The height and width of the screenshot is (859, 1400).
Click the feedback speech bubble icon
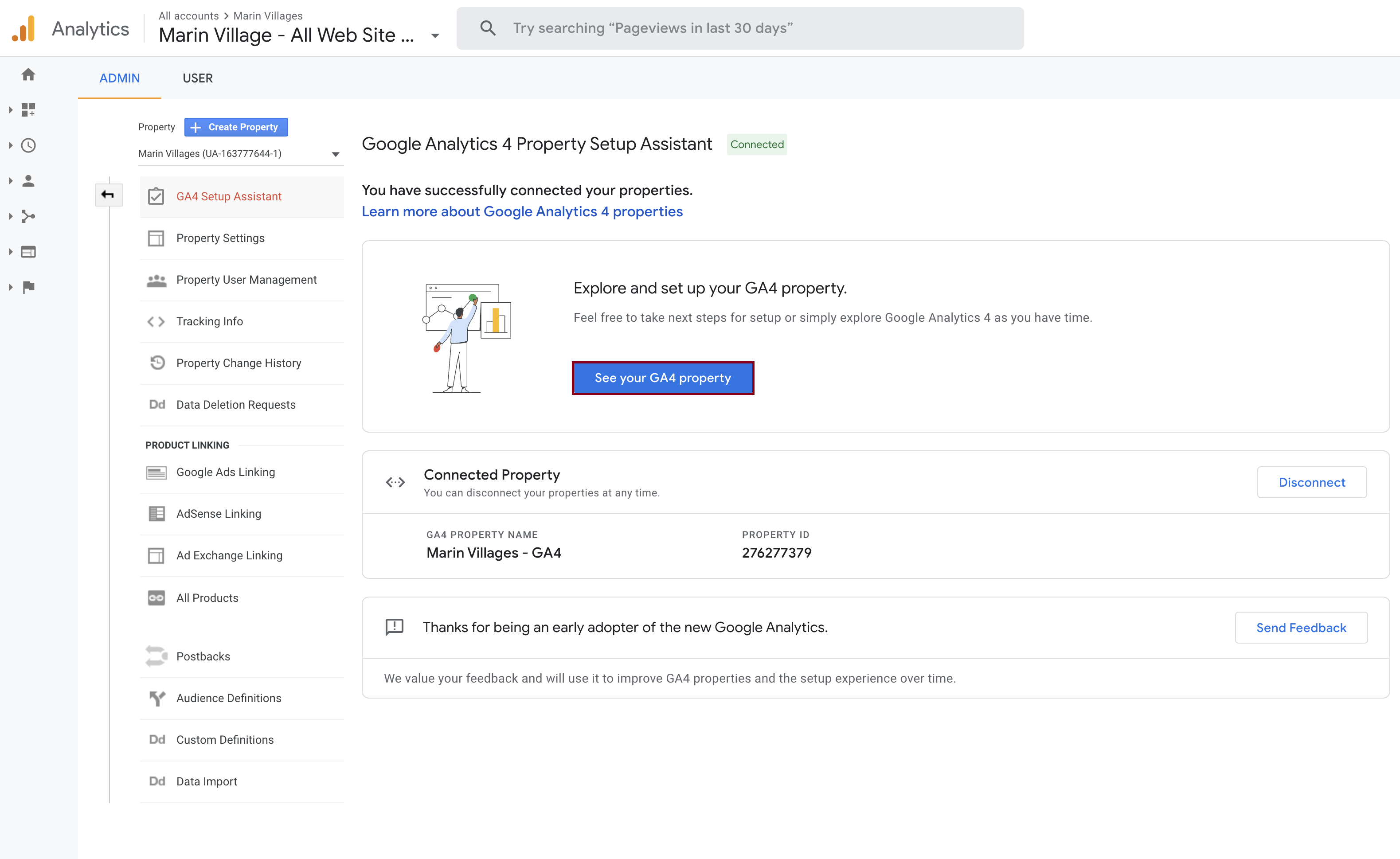[394, 627]
